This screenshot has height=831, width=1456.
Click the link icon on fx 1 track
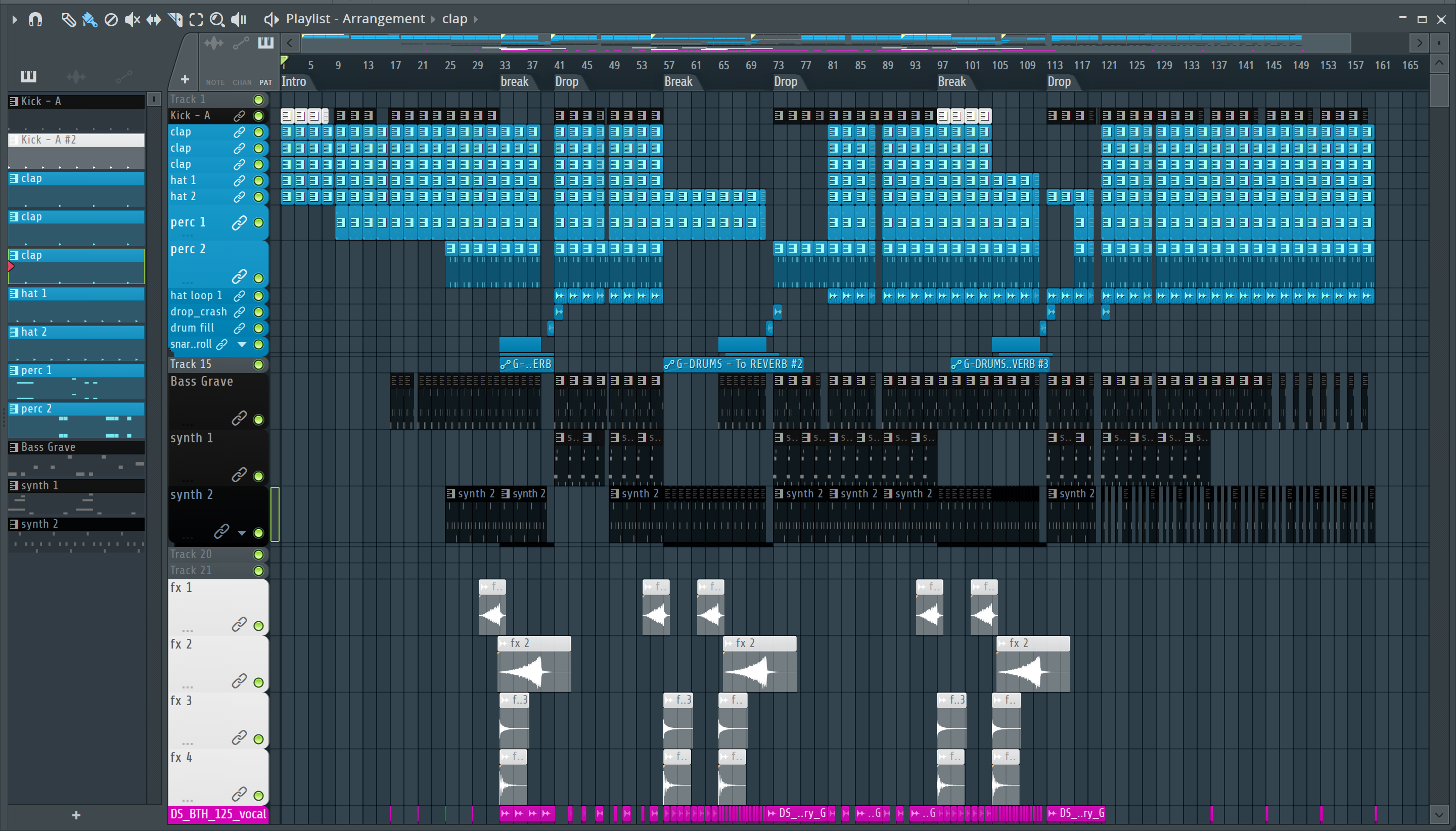(239, 624)
